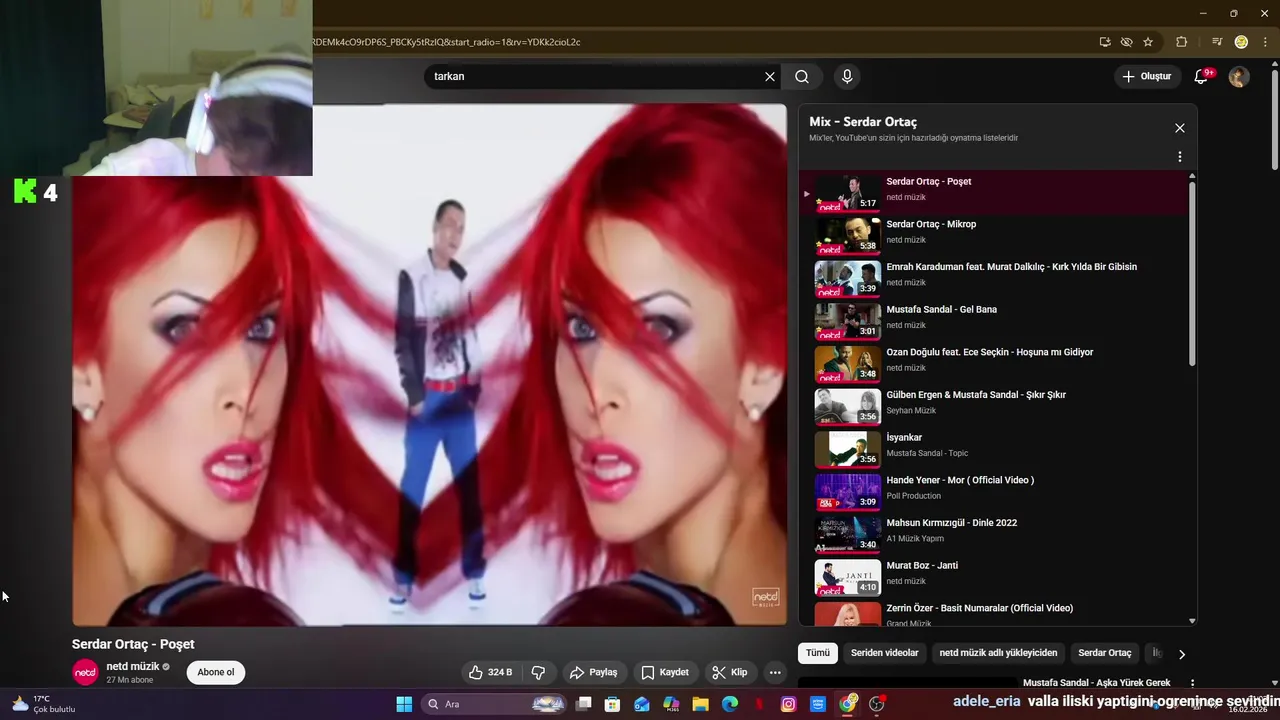Click the browser address bar URL
Image resolution: width=1280 pixels, height=720 pixels.
point(445,42)
